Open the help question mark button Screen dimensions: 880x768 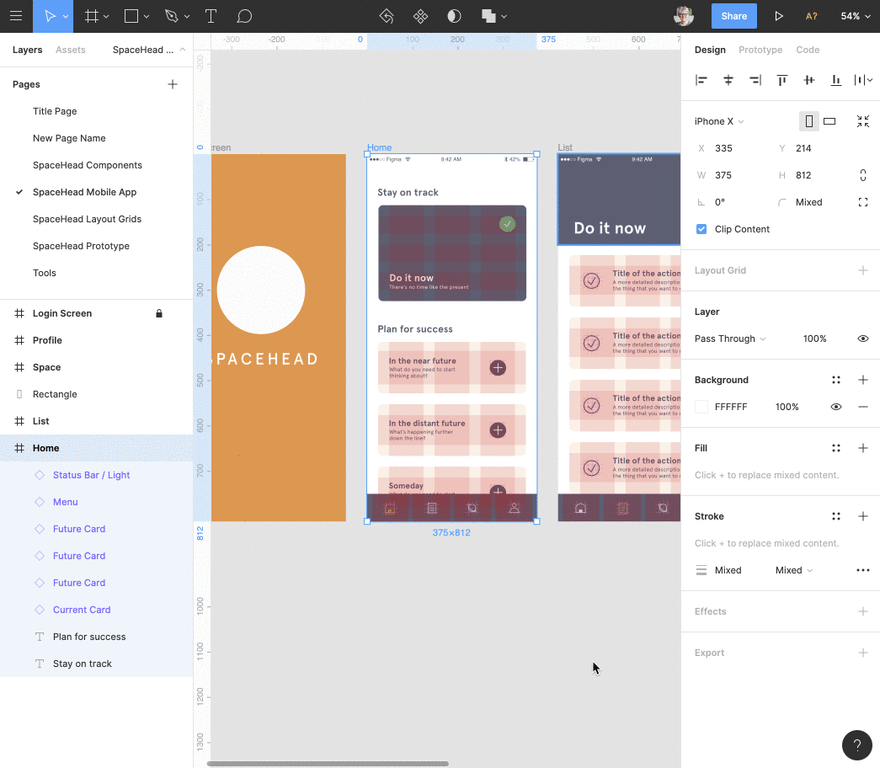[x=857, y=745]
